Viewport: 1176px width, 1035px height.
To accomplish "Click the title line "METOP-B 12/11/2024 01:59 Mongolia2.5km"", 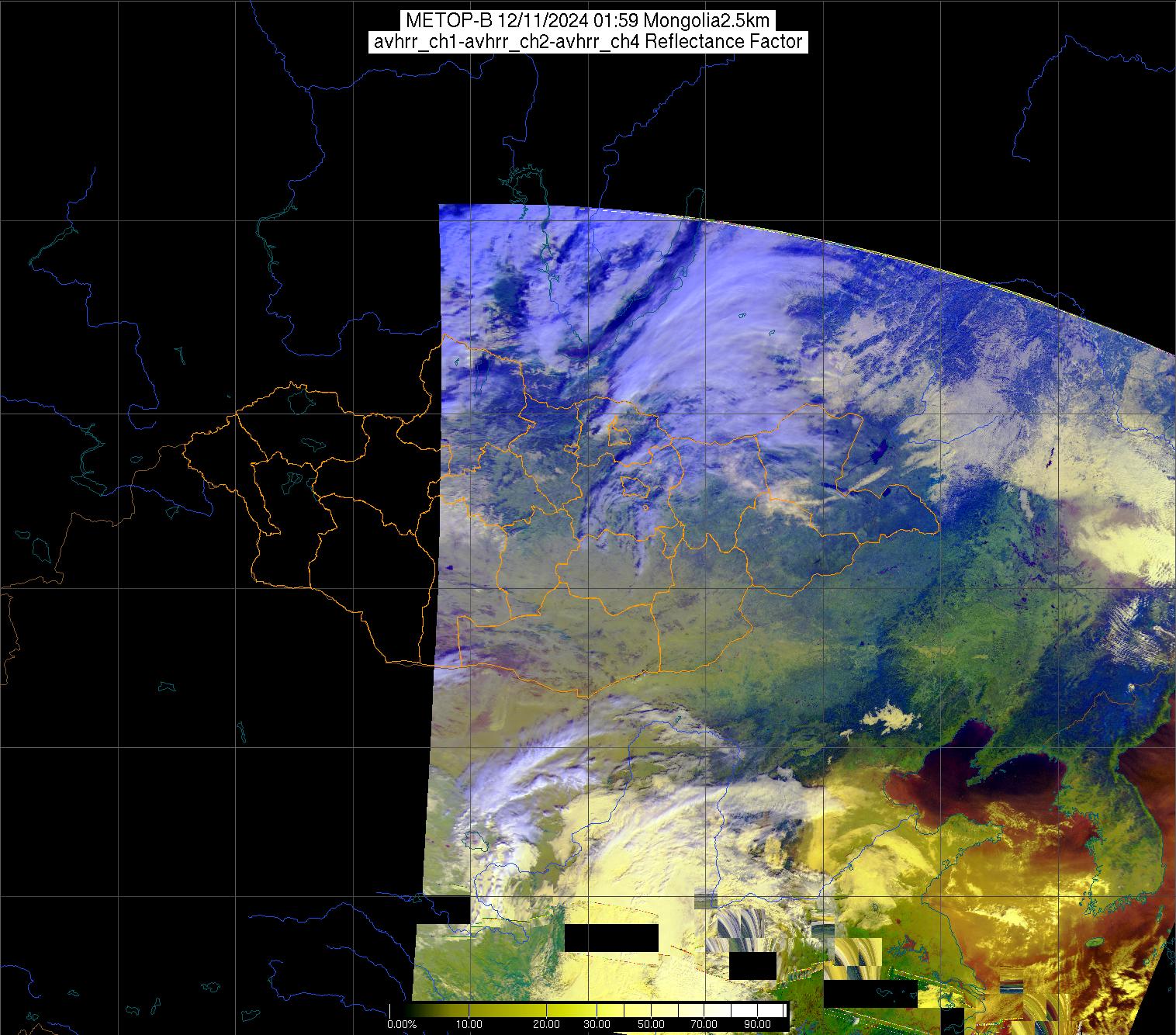I will [x=587, y=21].
